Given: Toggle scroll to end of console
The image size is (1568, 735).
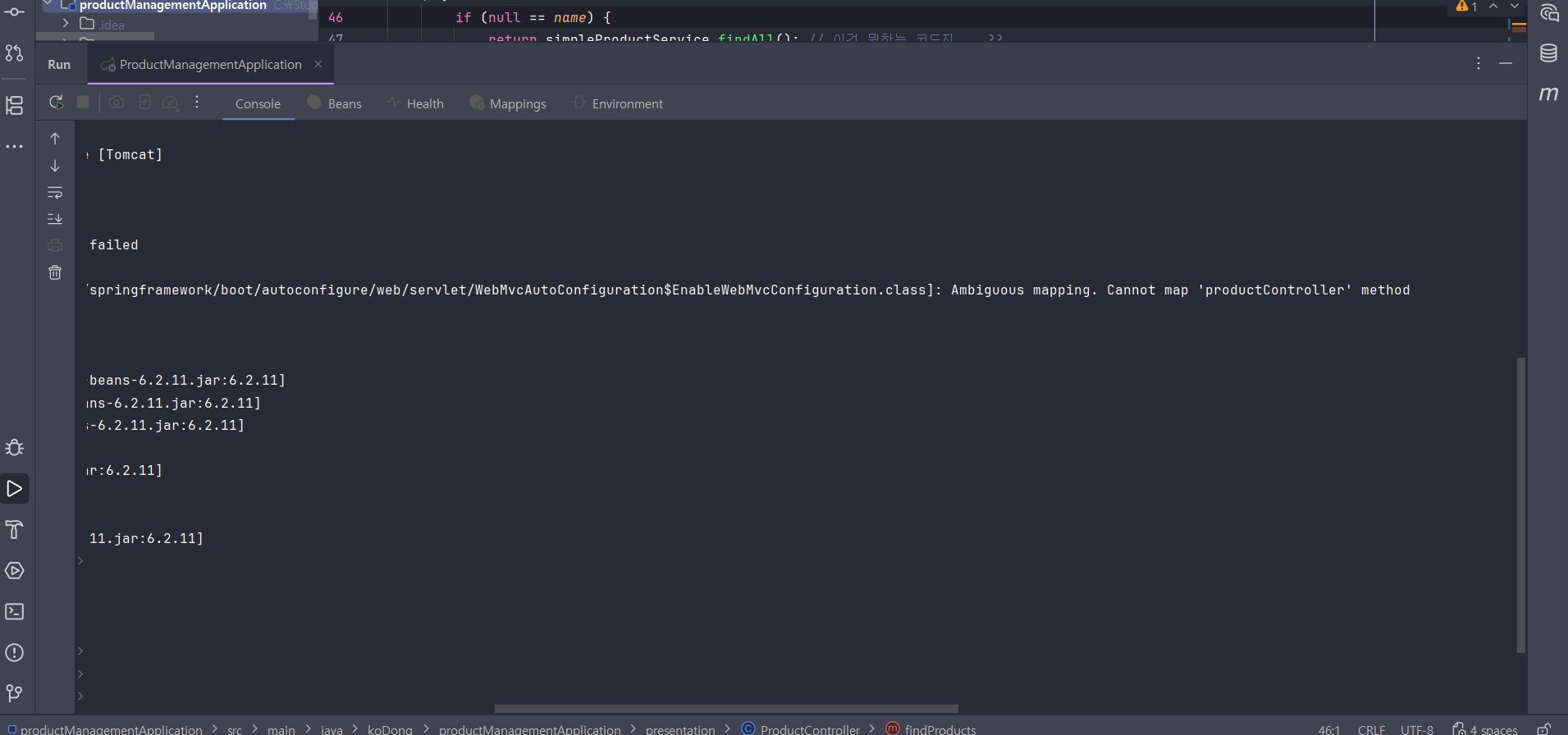Looking at the screenshot, I should click(55, 219).
